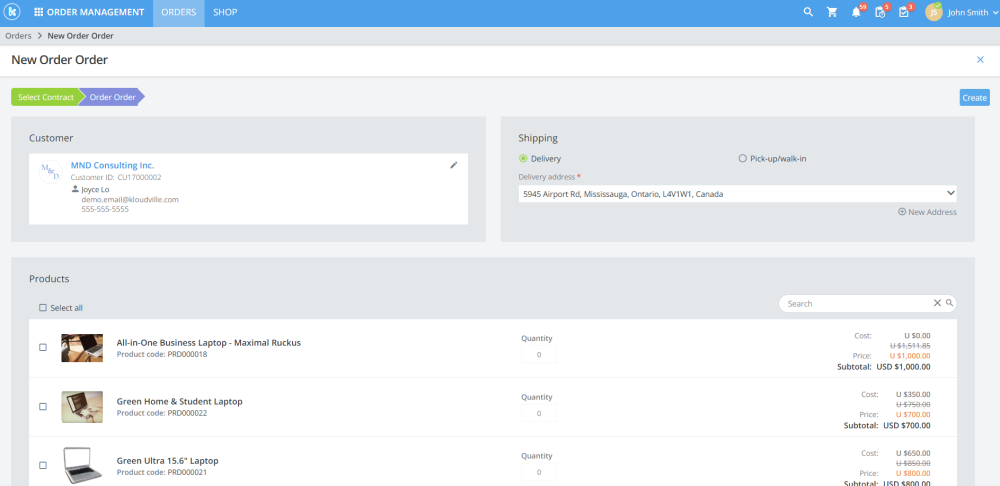Open the Delivery address dropdown
This screenshot has height=486, width=1000.
[737, 194]
